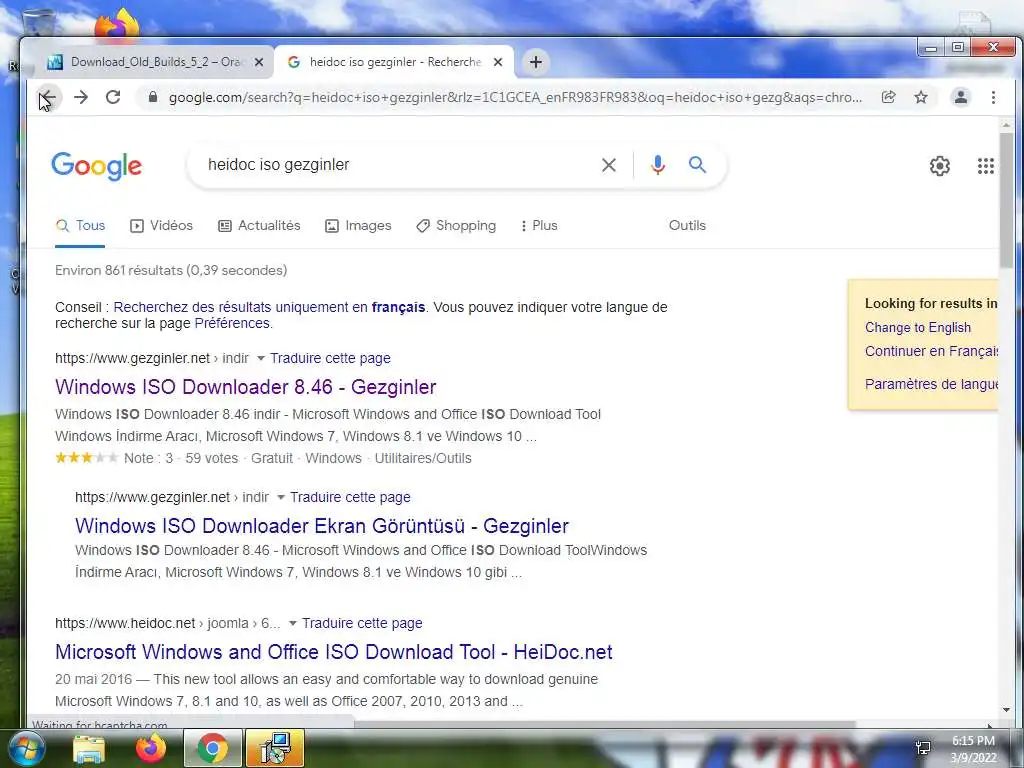Click Traduire cette page for first result
This screenshot has height=768, width=1024.
(x=330, y=359)
